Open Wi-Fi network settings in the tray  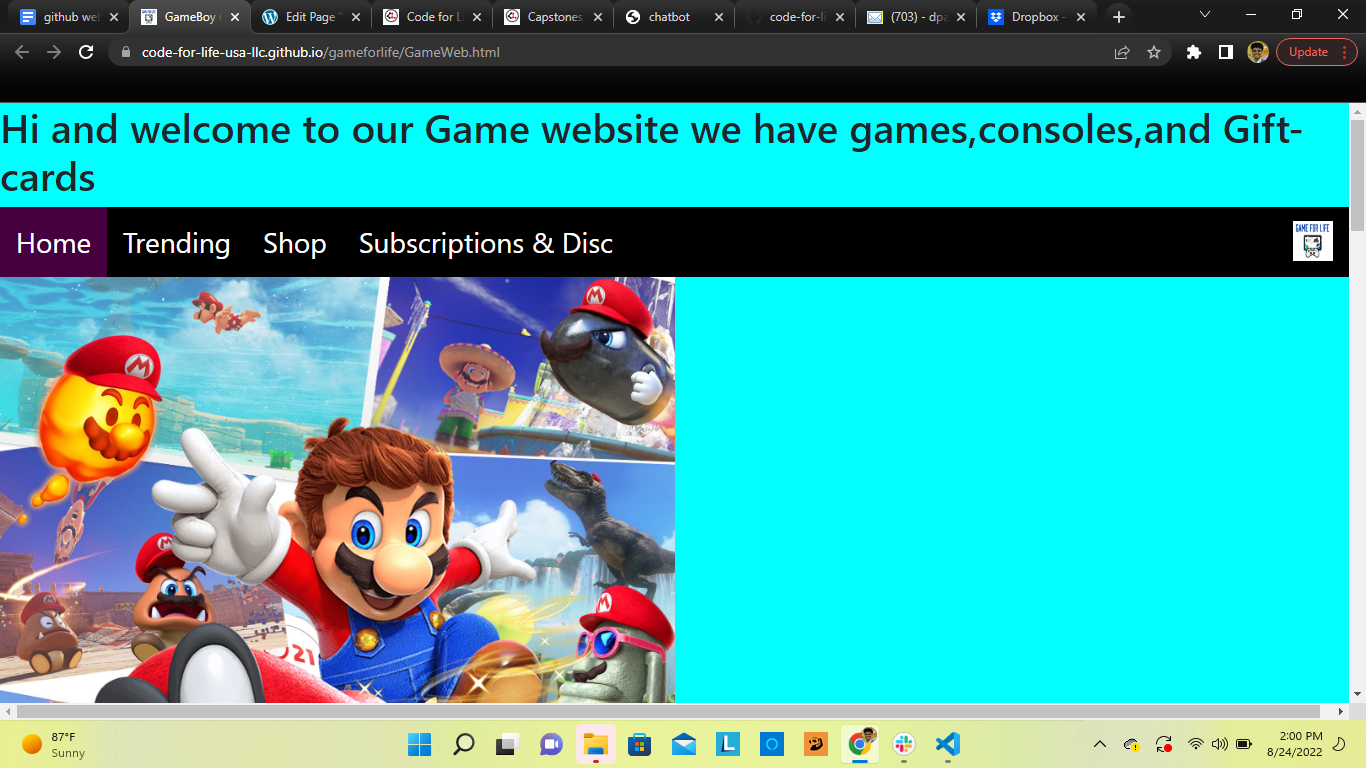(x=1196, y=744)
